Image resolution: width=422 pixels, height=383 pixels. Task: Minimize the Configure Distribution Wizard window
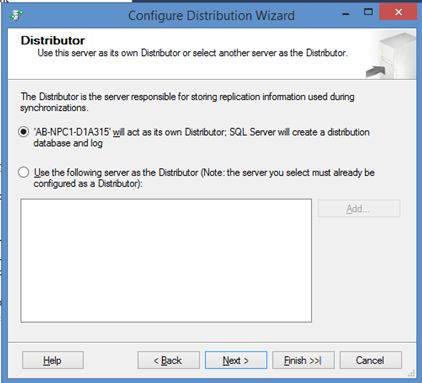[346, 14]
